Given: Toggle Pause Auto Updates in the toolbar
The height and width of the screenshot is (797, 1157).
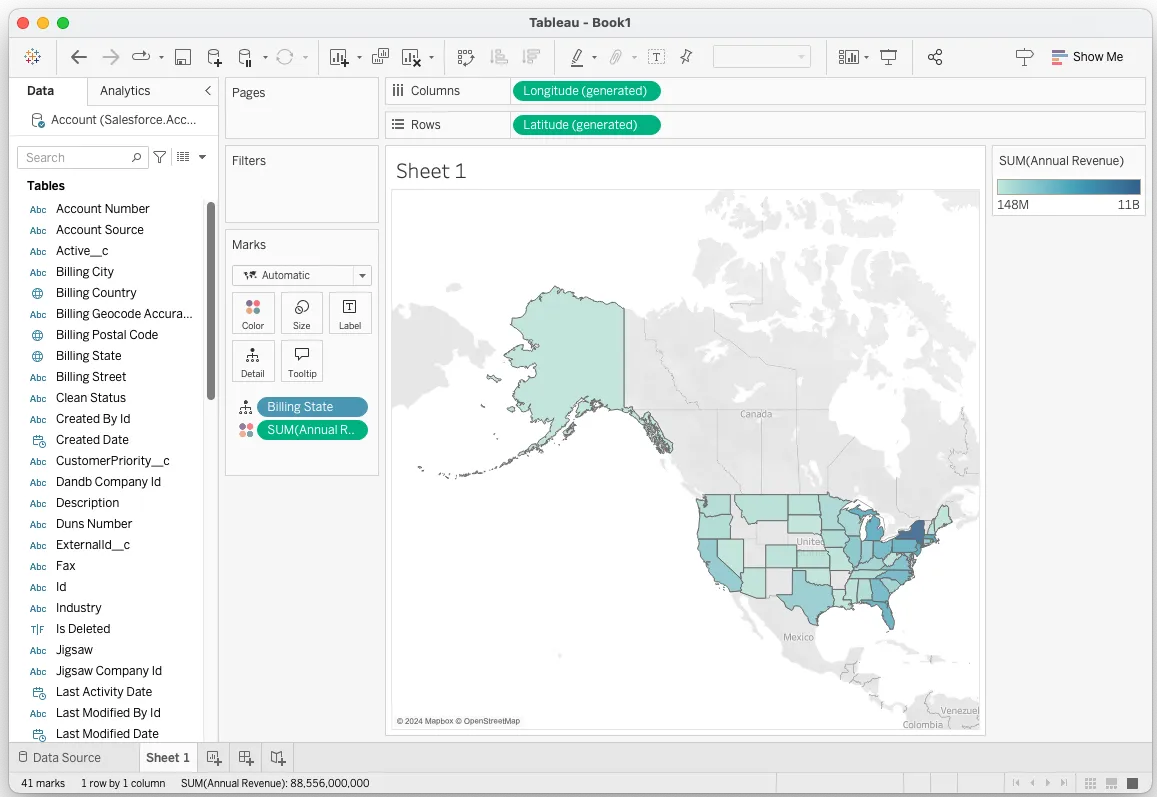Looking at the screenshot, I should point(246,57).
